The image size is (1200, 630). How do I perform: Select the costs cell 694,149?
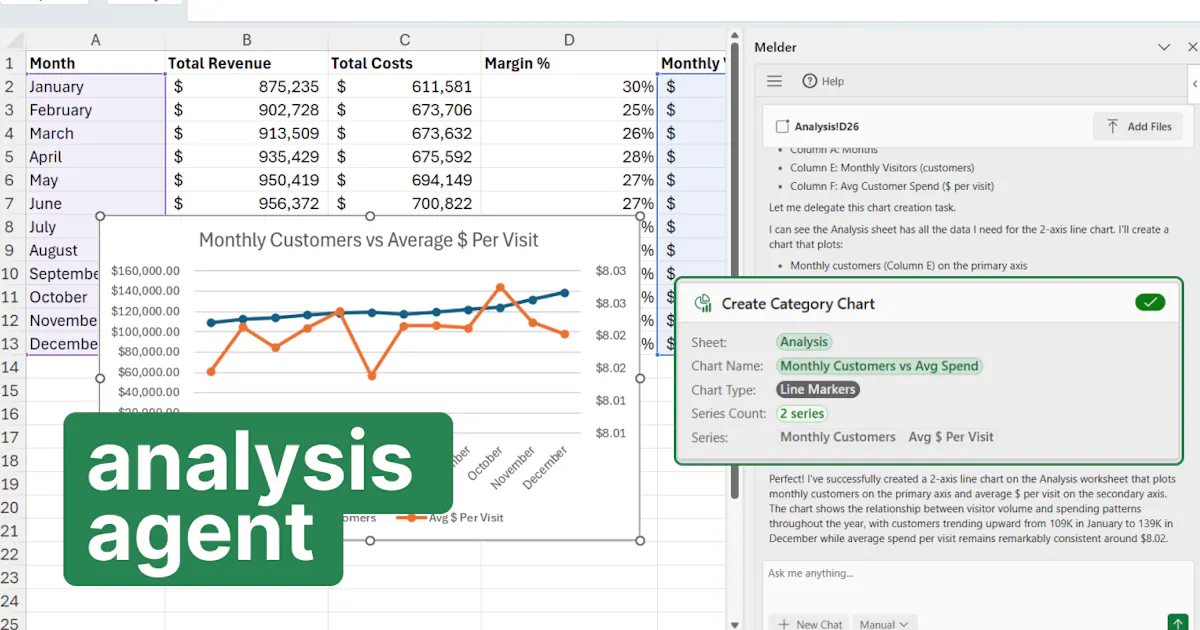(x=405, y=180)
